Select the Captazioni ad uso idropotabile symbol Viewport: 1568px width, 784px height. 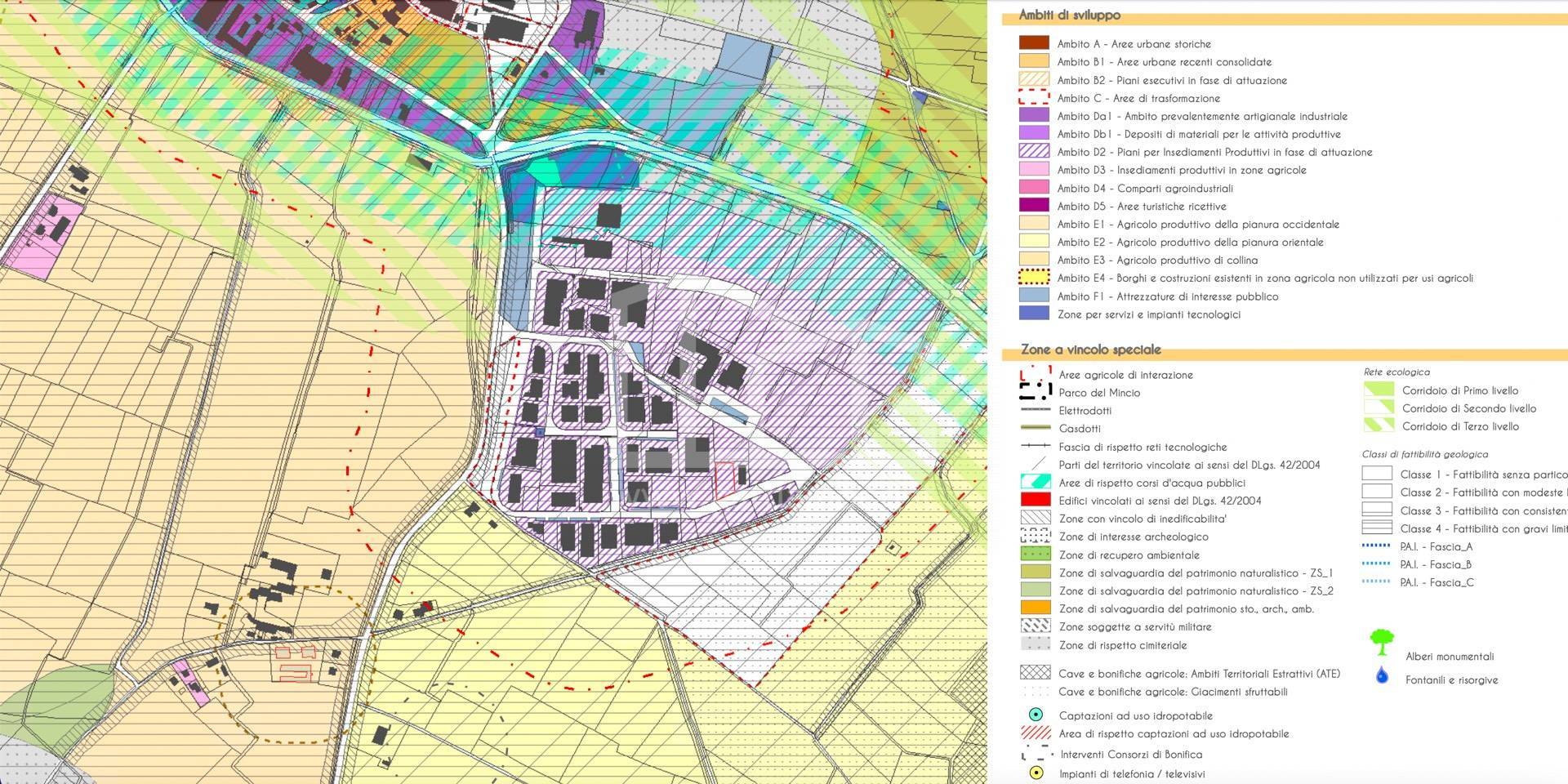pyautogui.click(x=1035, y=715)
